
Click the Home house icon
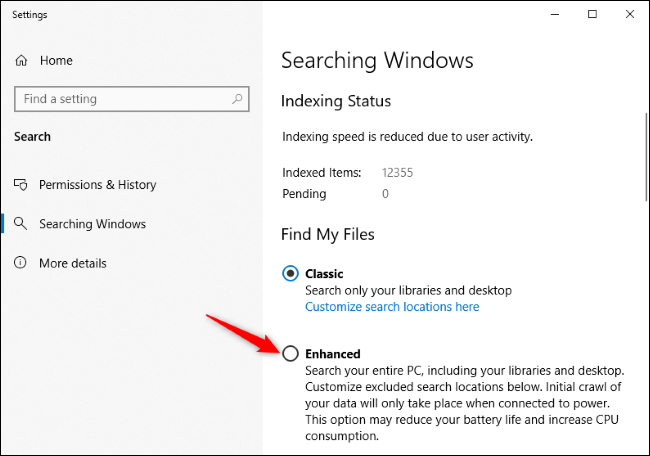[x=21, y=61]
